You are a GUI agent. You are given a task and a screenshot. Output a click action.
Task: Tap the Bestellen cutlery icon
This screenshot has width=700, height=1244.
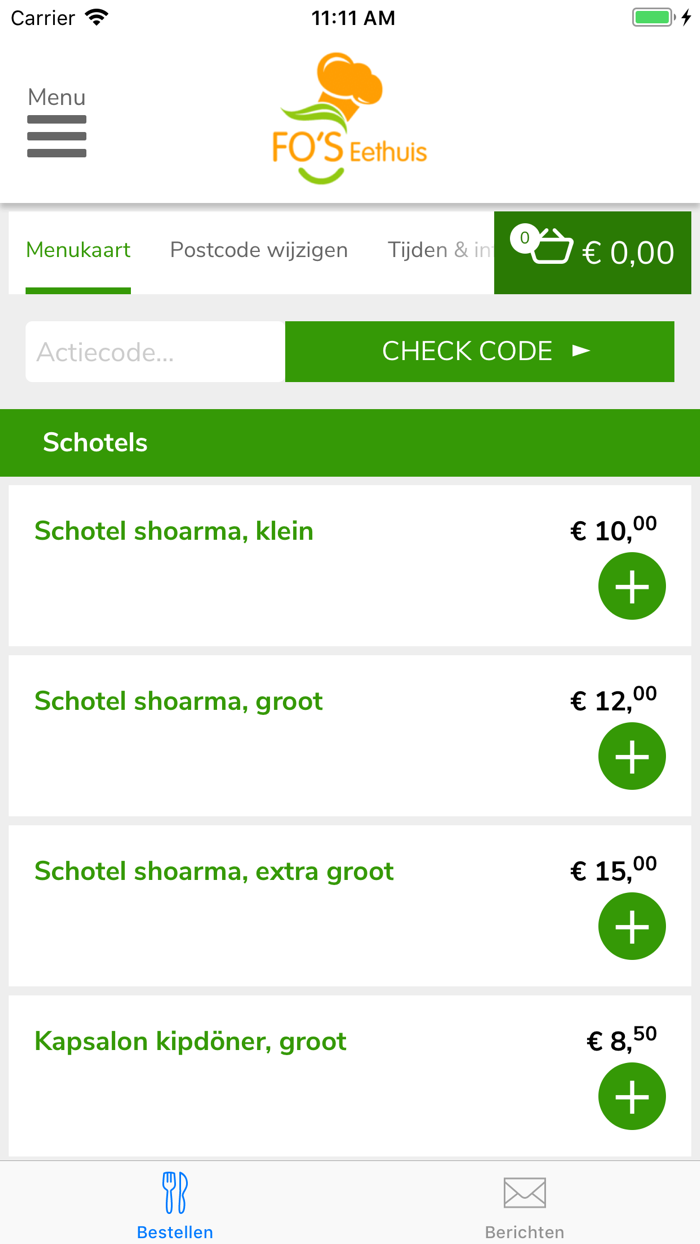pyautogui.click(x=175, y=1191)
